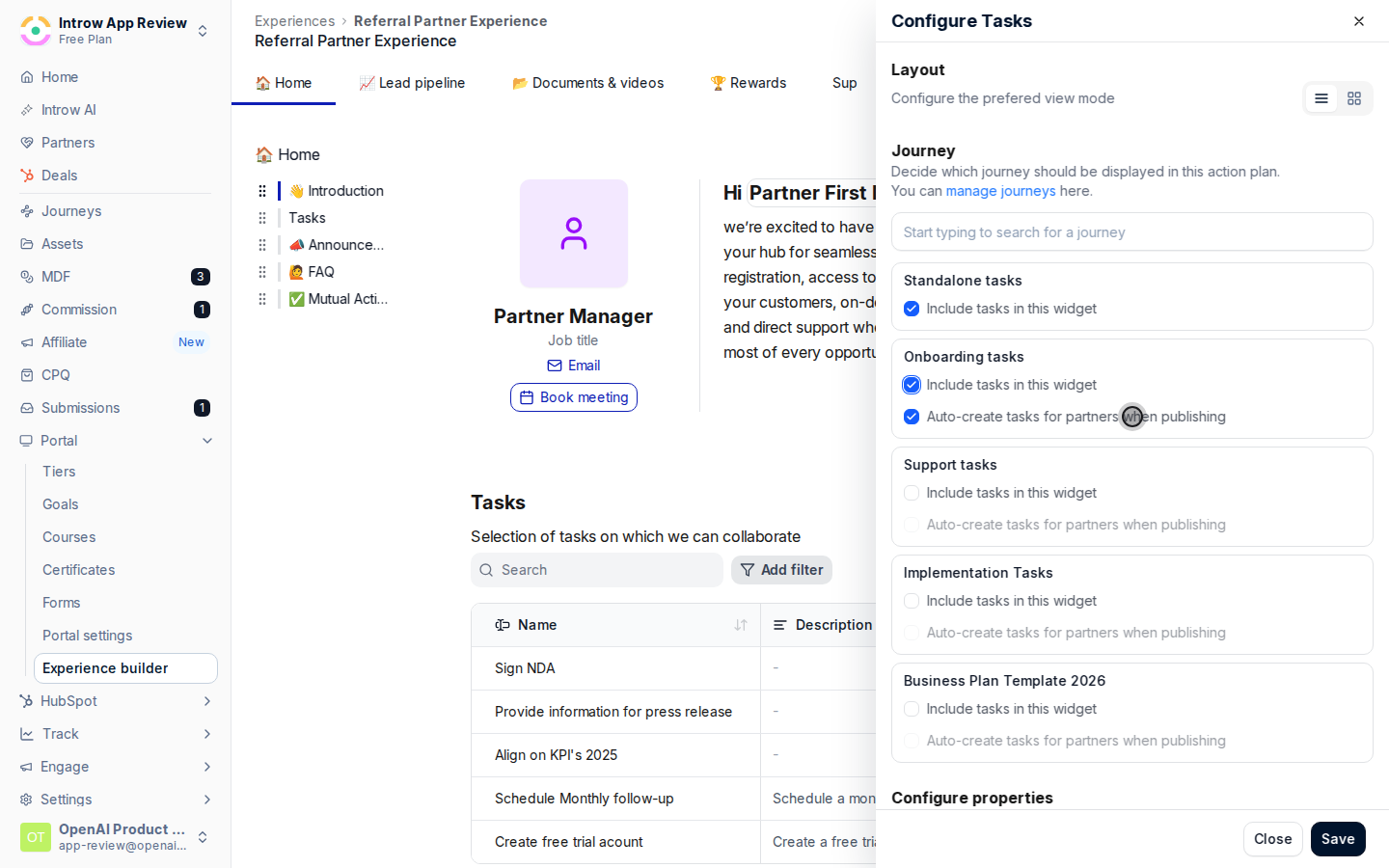Select the grid view layout icon

(1354, 98)
